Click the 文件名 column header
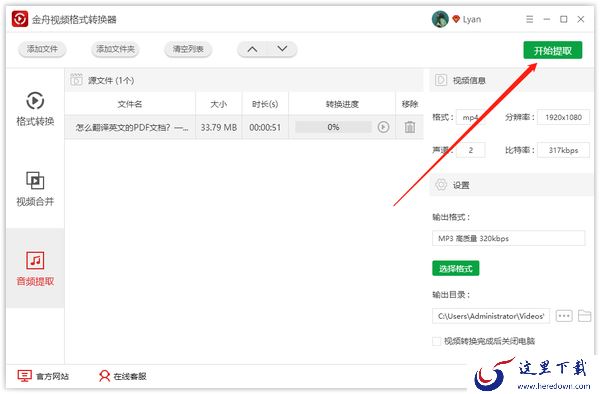 (x=130, y=104)
